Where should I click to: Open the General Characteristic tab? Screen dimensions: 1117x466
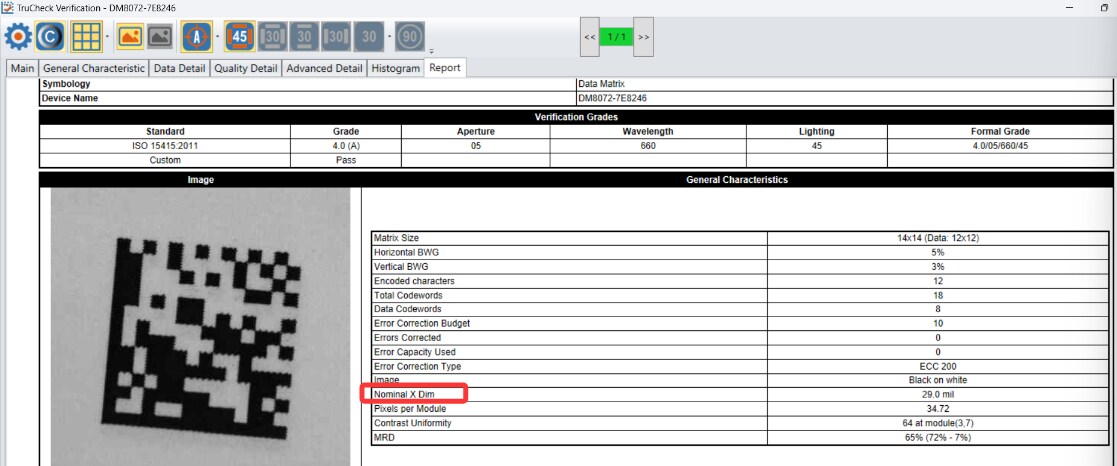pyautogui.click(x=94, y=68)
